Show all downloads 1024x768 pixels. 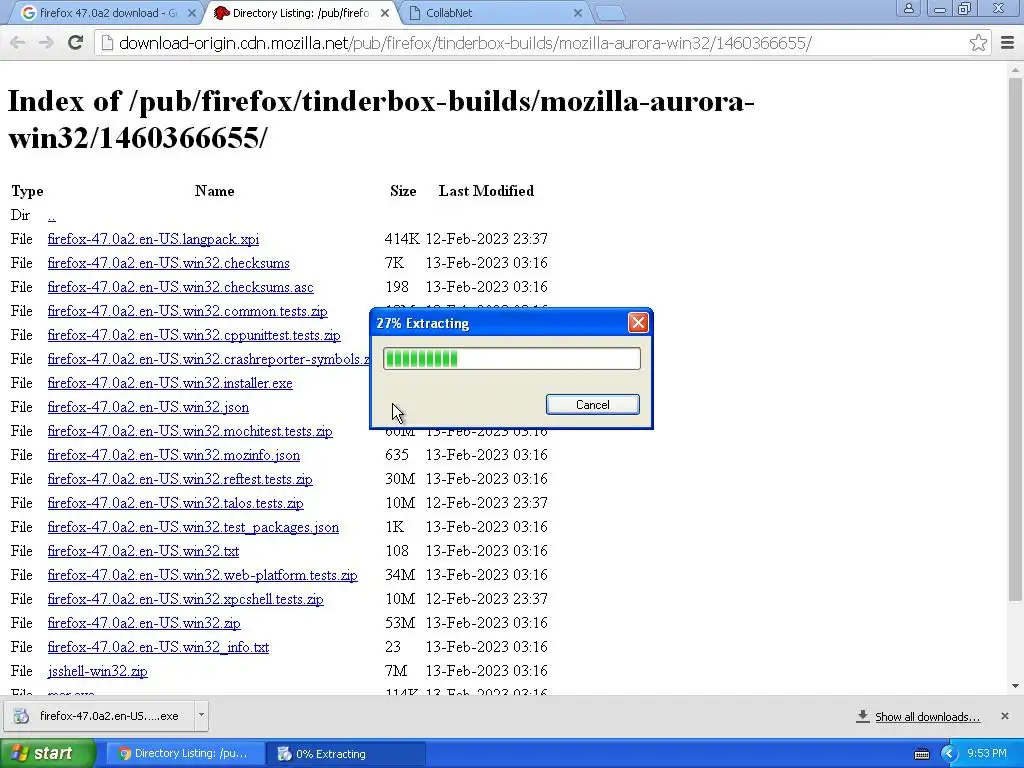(x=918, y=717)
